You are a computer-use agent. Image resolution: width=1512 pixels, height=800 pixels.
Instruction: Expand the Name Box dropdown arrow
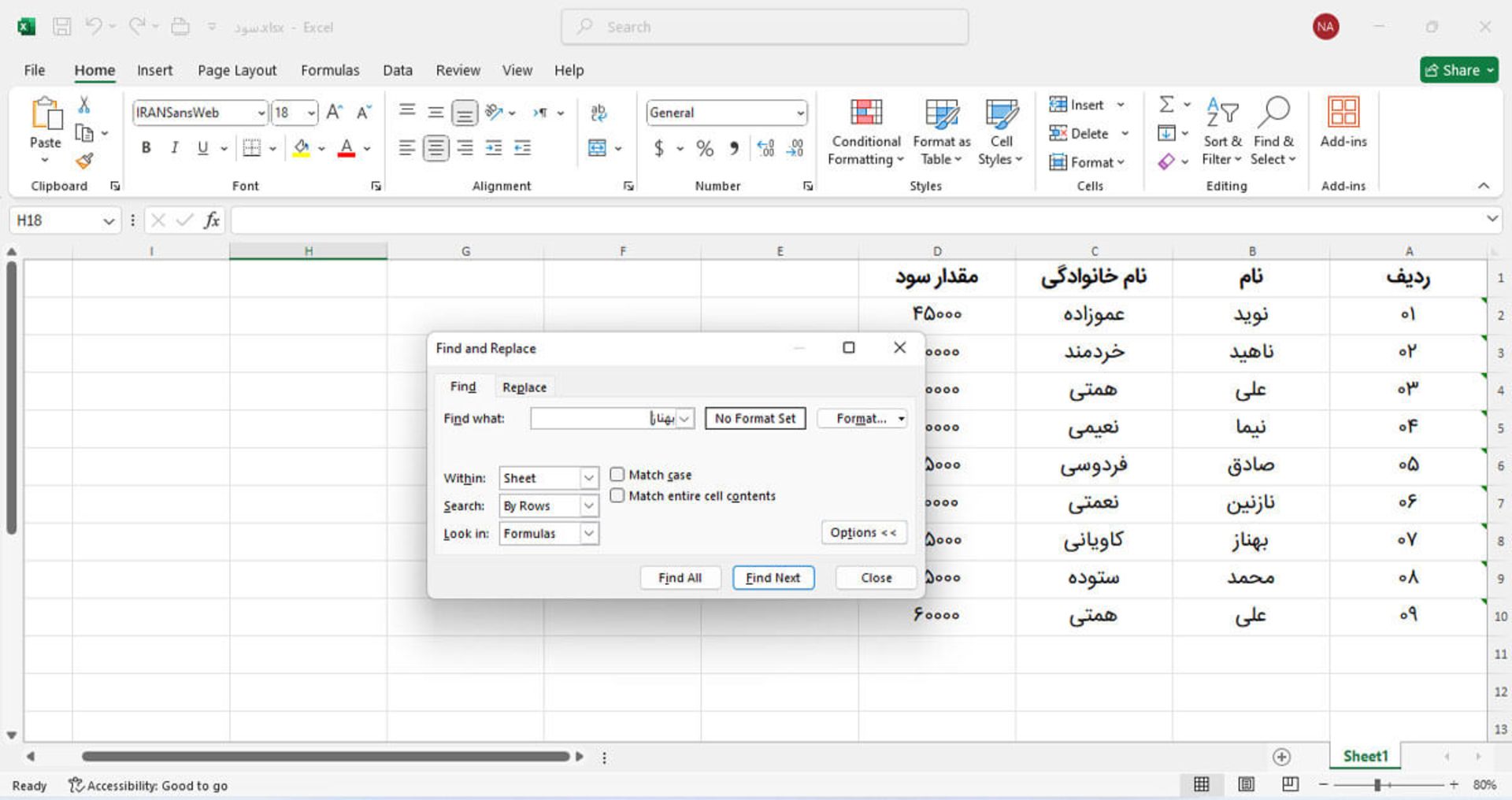(109, 221)
